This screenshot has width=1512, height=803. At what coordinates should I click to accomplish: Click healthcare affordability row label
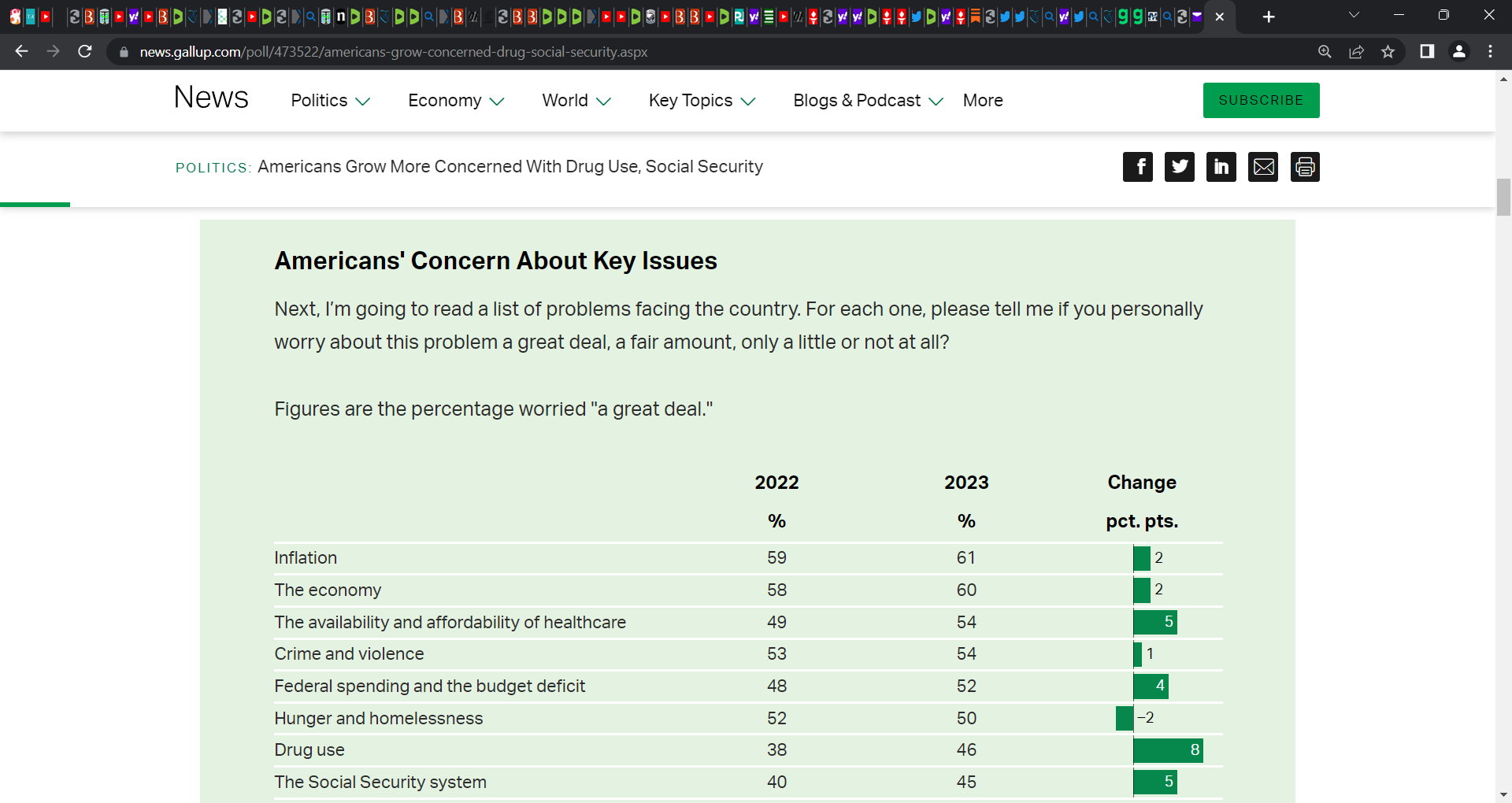[450, 622]
